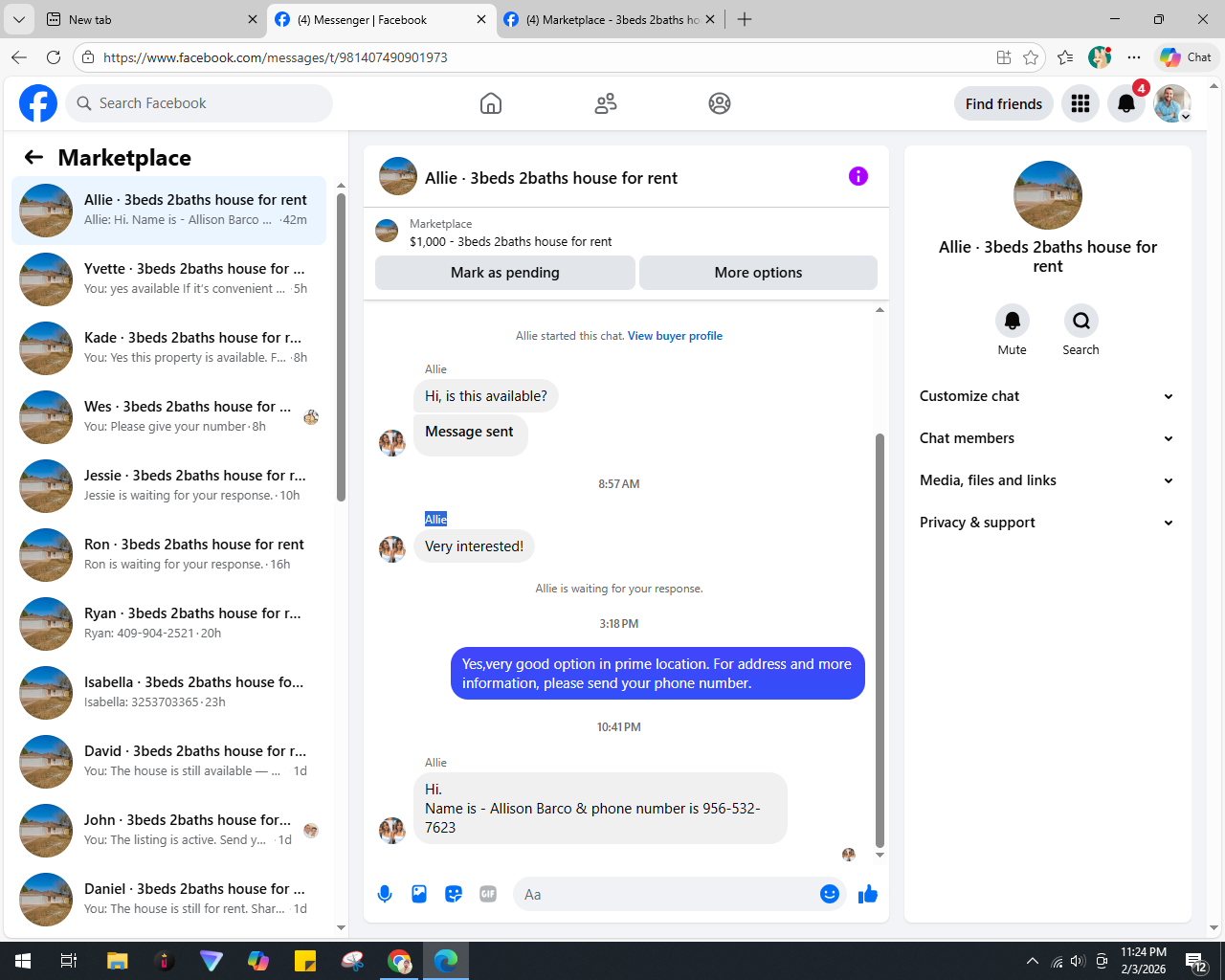Choose a GIF from the GIF icon
1225x980 pixels.
488,894
